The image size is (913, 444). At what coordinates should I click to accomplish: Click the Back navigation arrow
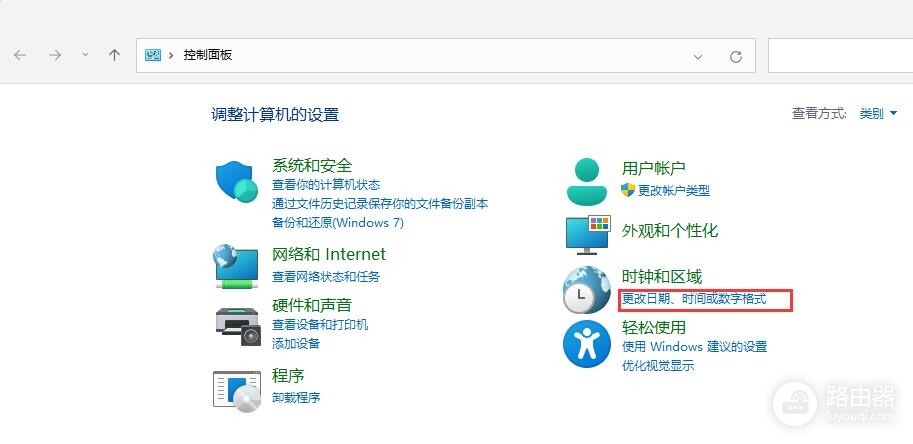20,55
